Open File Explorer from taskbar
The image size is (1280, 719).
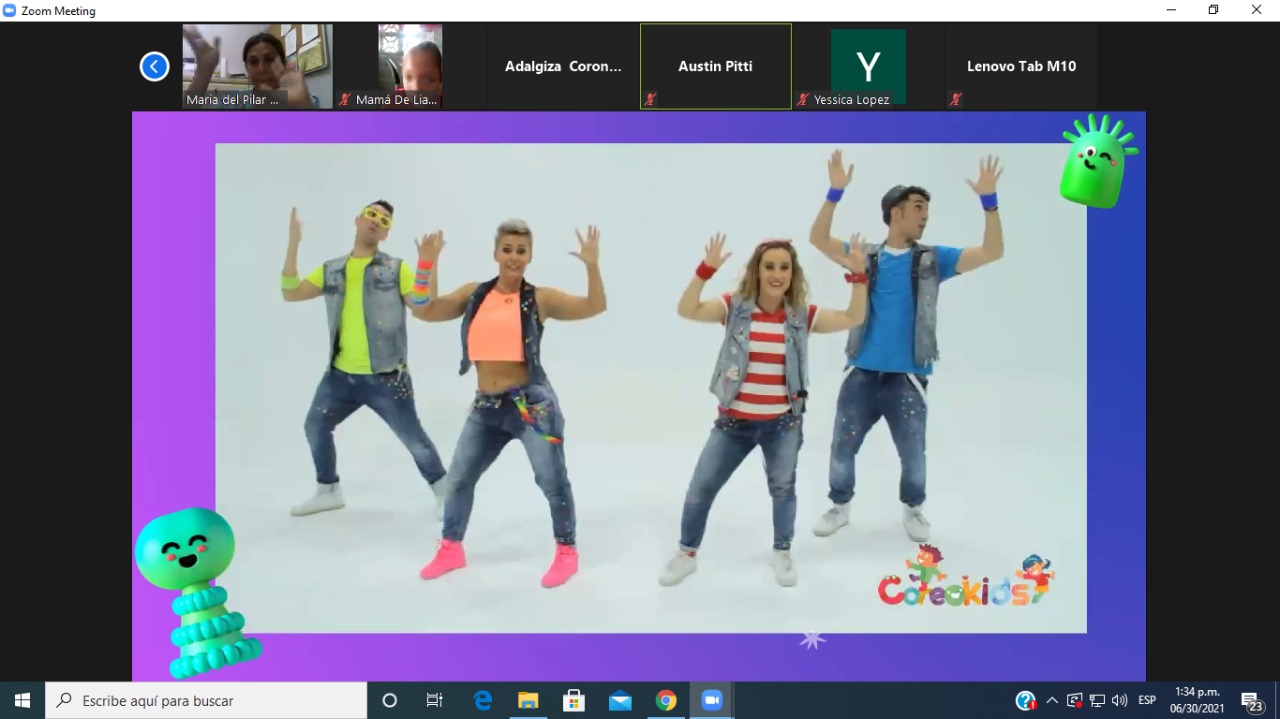(528, 700)
